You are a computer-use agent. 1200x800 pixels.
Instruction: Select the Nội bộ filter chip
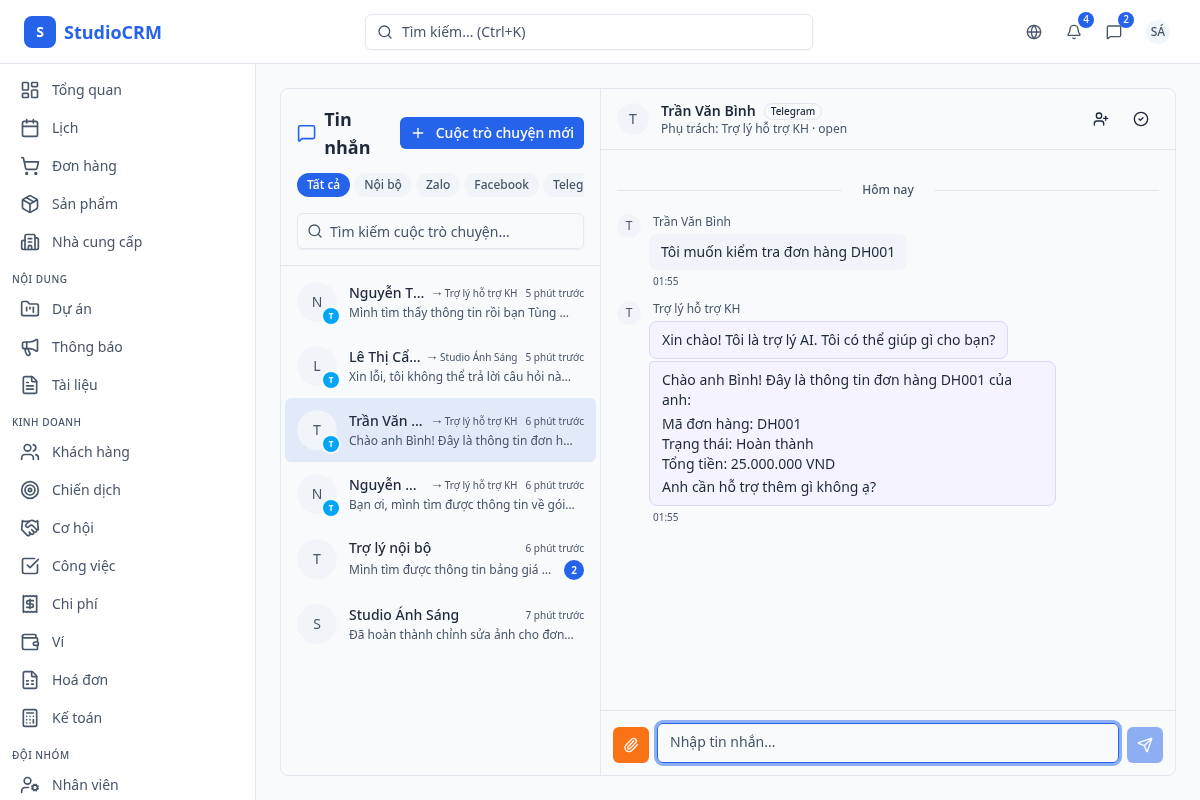coord(382,185)
